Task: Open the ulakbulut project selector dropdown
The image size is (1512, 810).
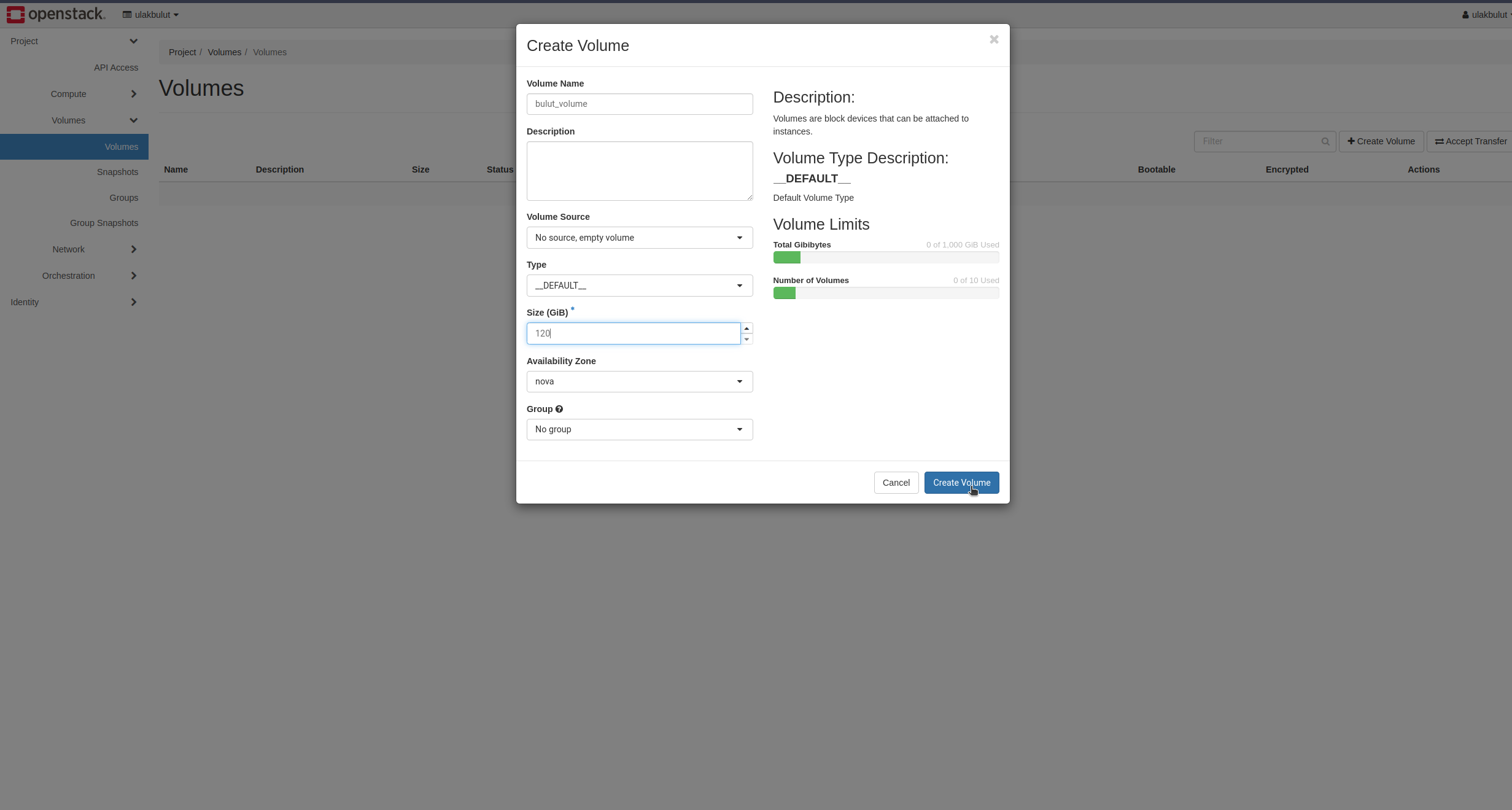Action: pos(150,15)
